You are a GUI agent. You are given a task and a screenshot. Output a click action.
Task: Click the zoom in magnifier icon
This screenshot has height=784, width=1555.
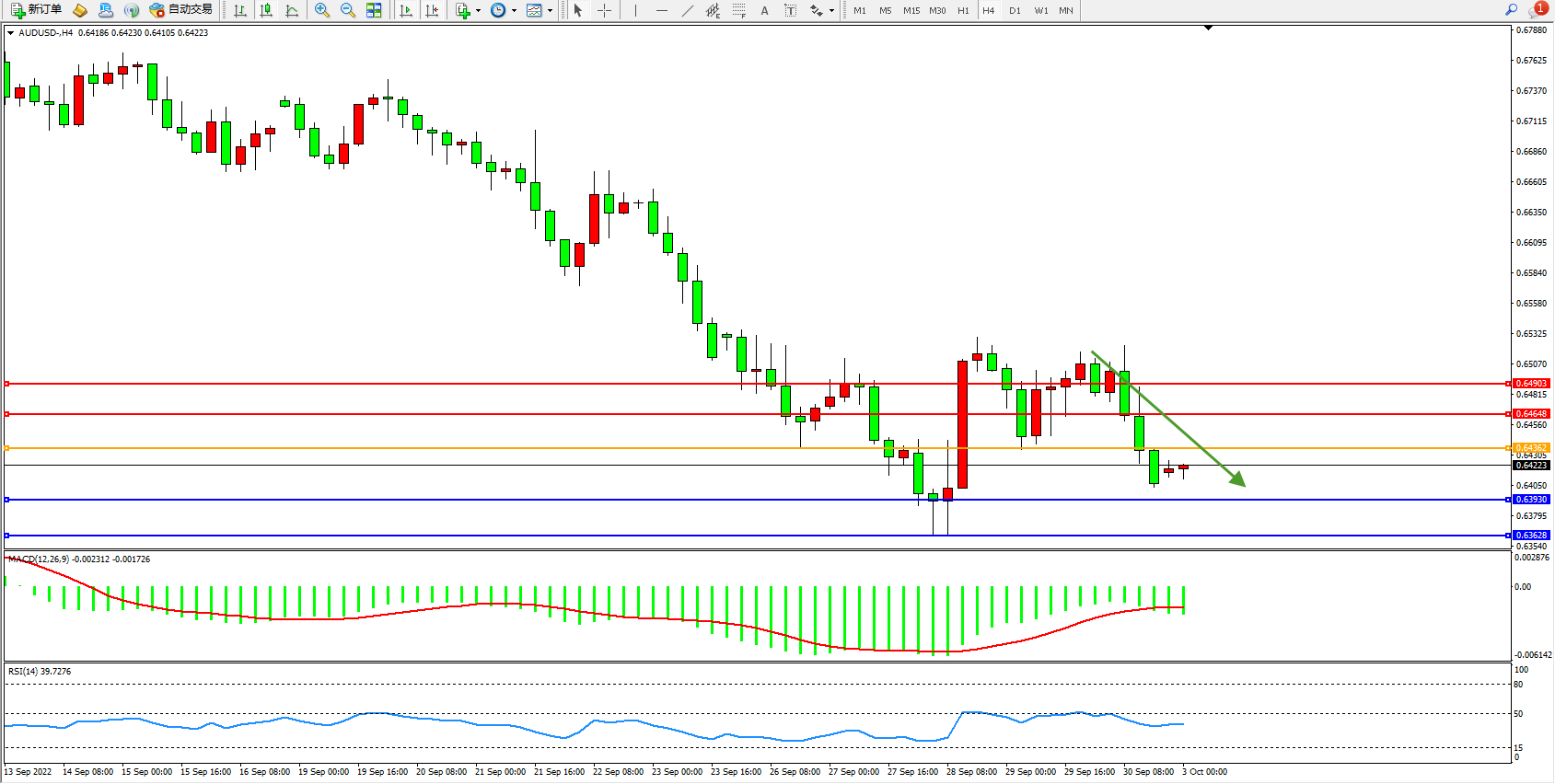(x=322, y=10)
